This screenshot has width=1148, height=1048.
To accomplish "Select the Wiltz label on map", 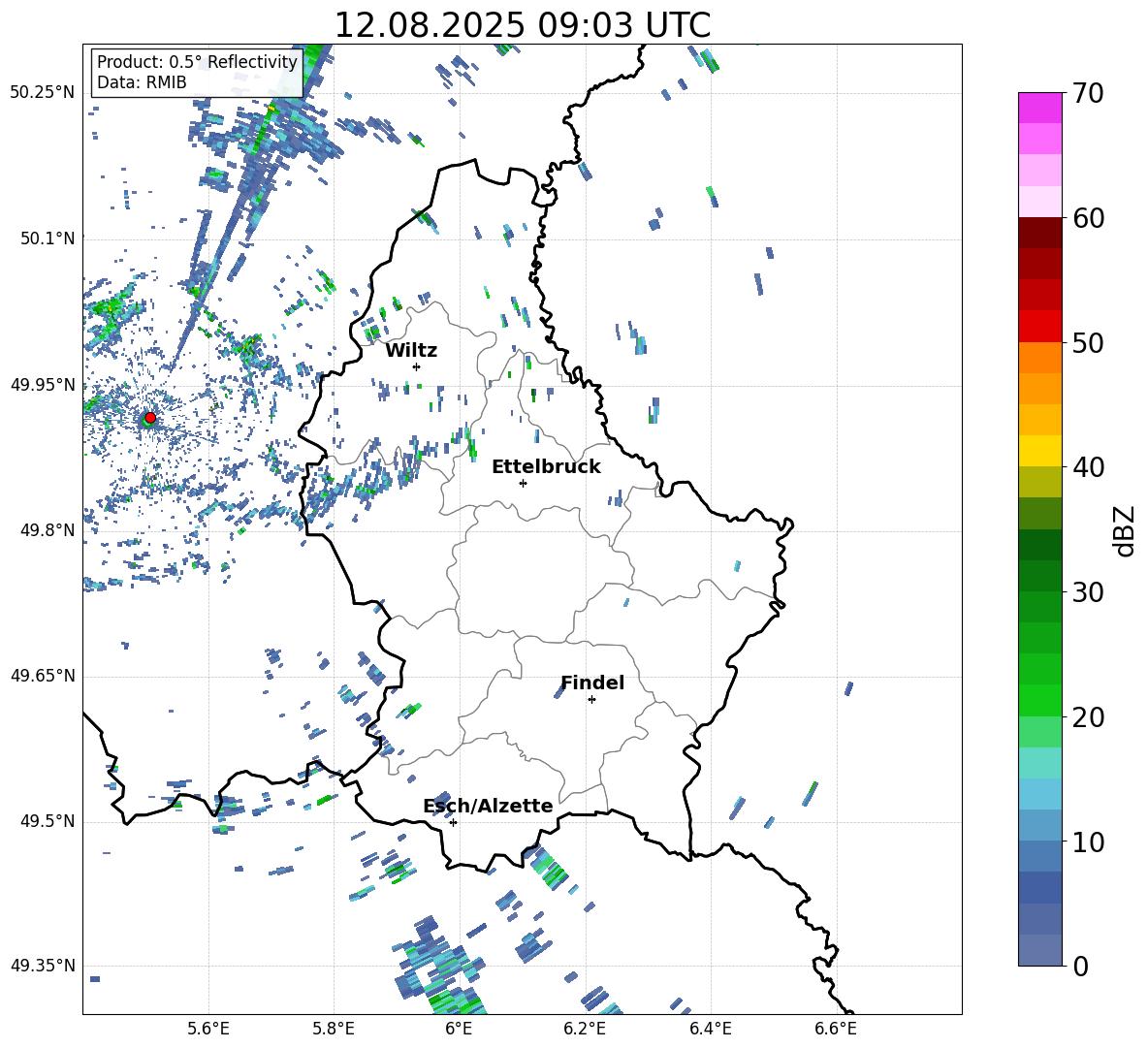I will click(x=411, y=351).
